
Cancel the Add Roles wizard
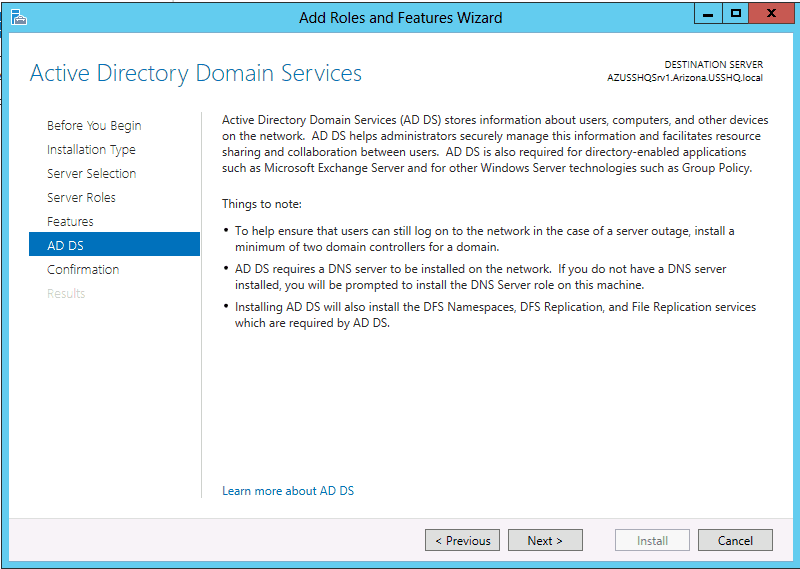735,540
